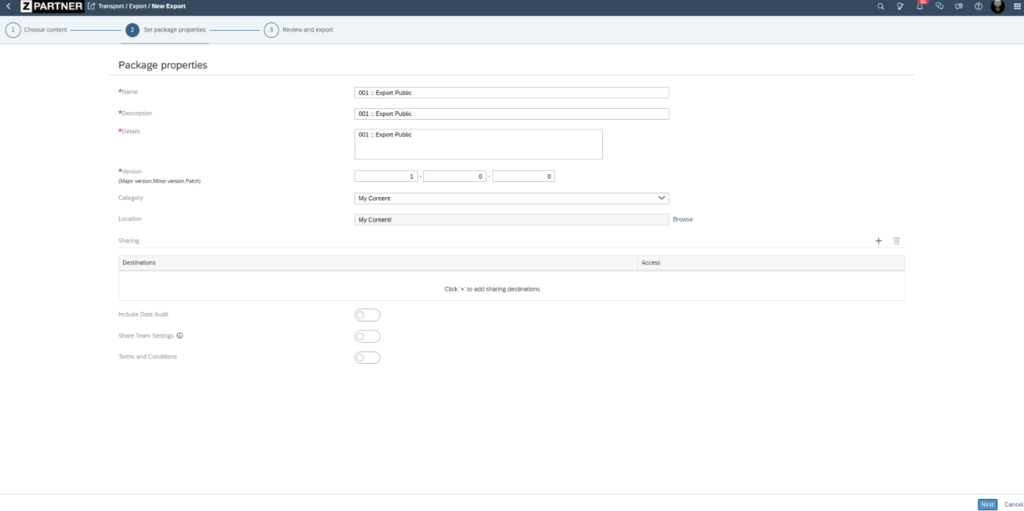This screenshot has height=511, width=1024.
Task: Open the help question mark icon
Action: coord(978,6)
